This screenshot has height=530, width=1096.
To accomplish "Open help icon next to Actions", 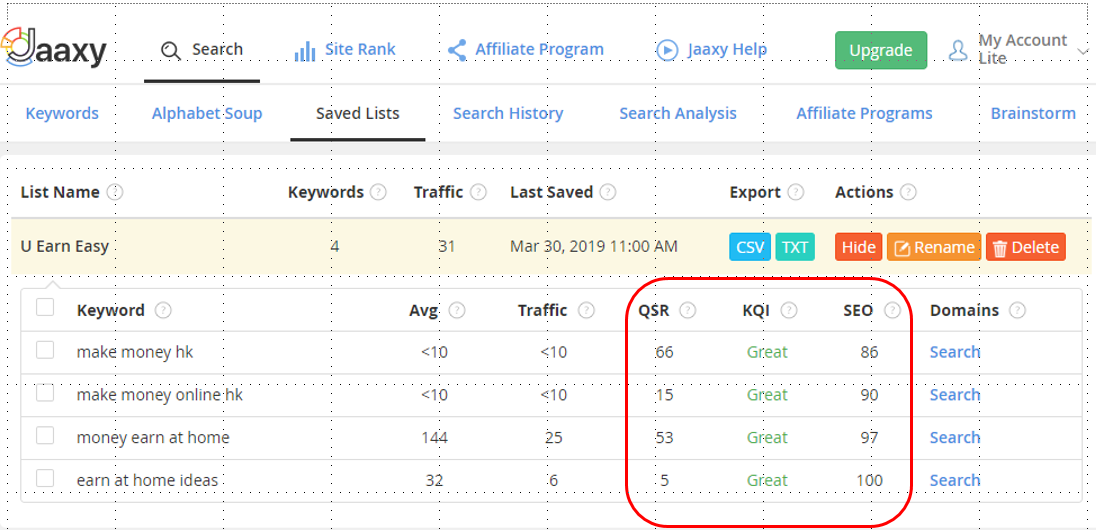I will [x=909, y=192].
